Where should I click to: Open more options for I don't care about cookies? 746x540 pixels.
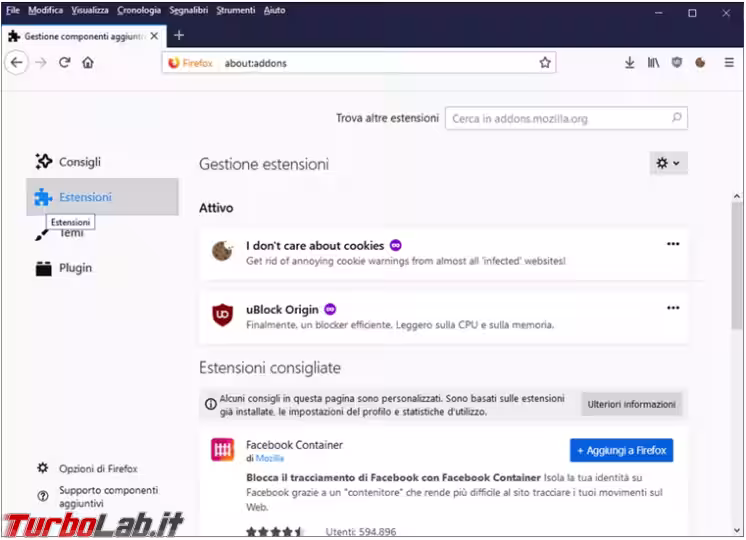(x=673, y=244)
